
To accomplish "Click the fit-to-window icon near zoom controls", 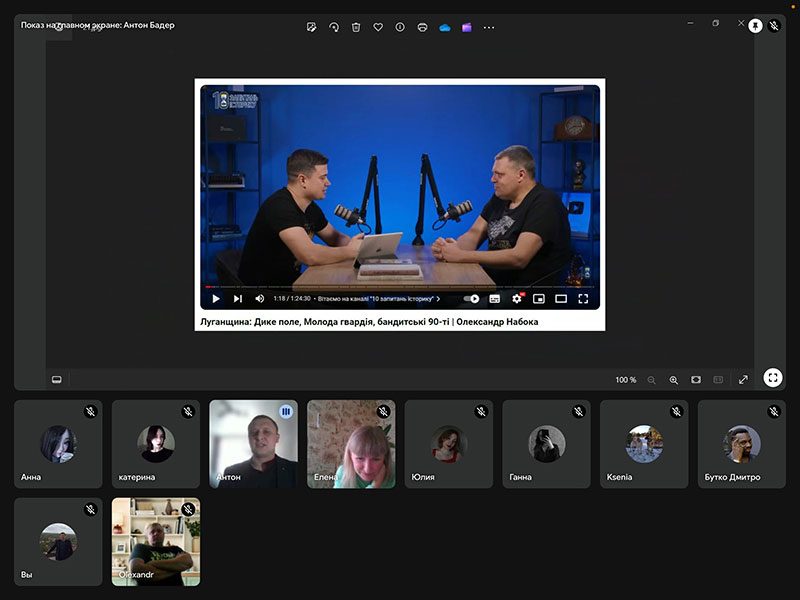I will pyautogui.click(x=696, y=380).
